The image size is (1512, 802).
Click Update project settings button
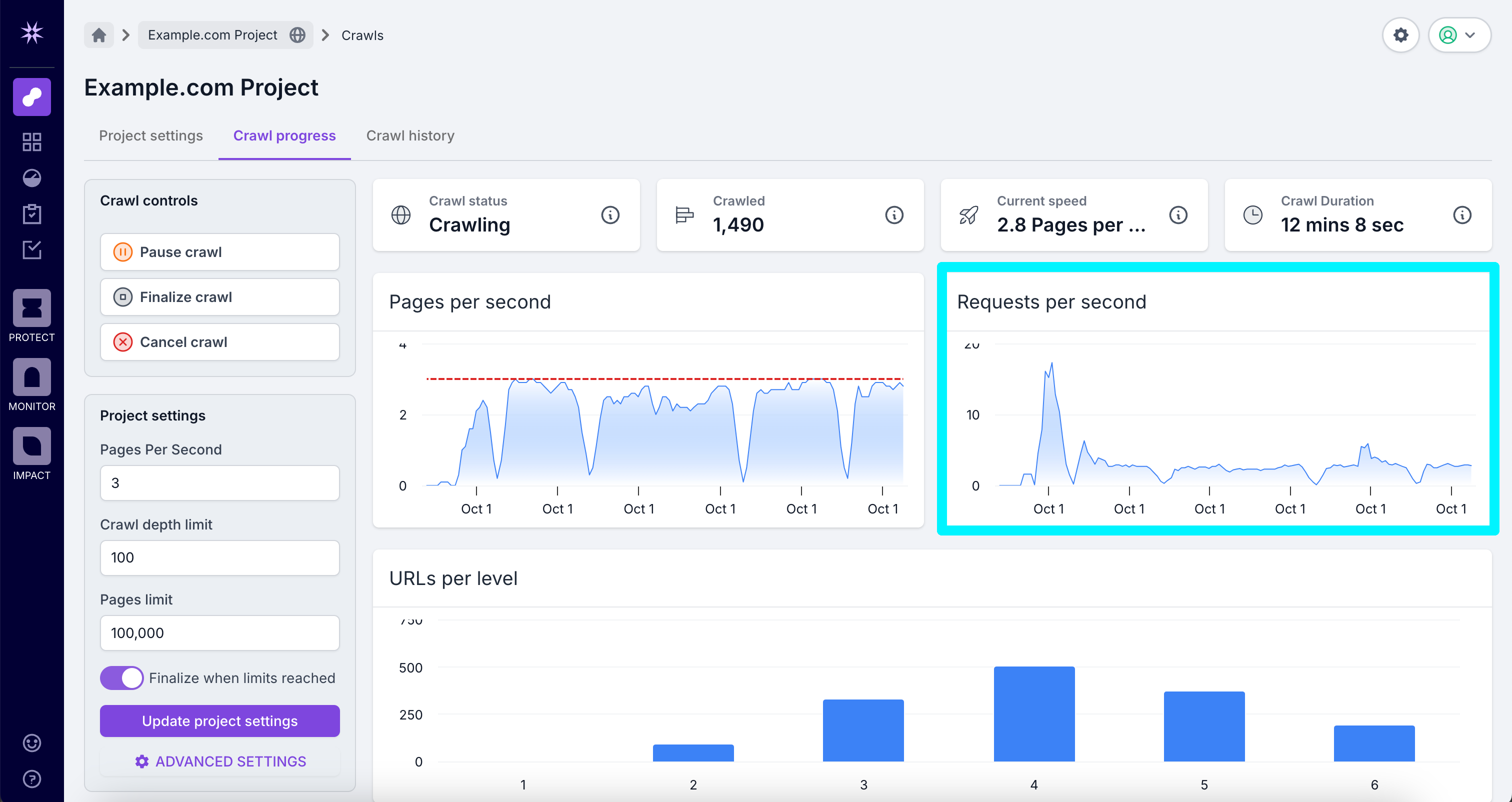point(219,721)
